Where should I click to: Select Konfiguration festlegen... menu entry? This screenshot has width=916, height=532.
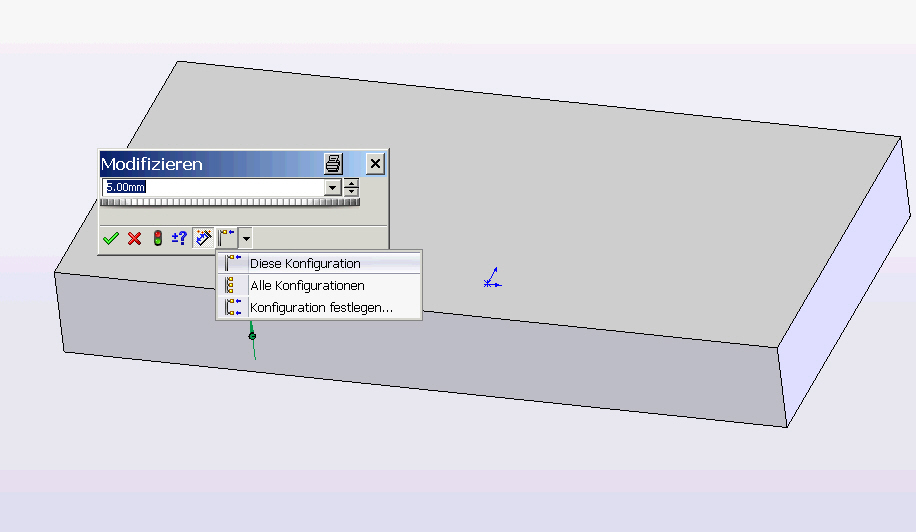[x=319, y=307]
